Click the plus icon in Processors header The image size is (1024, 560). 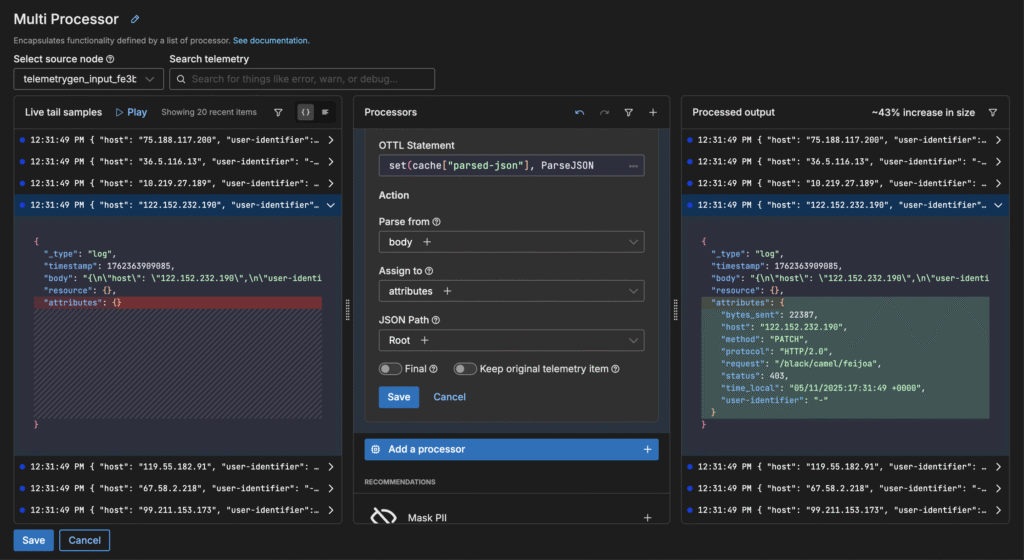point(653,113)
